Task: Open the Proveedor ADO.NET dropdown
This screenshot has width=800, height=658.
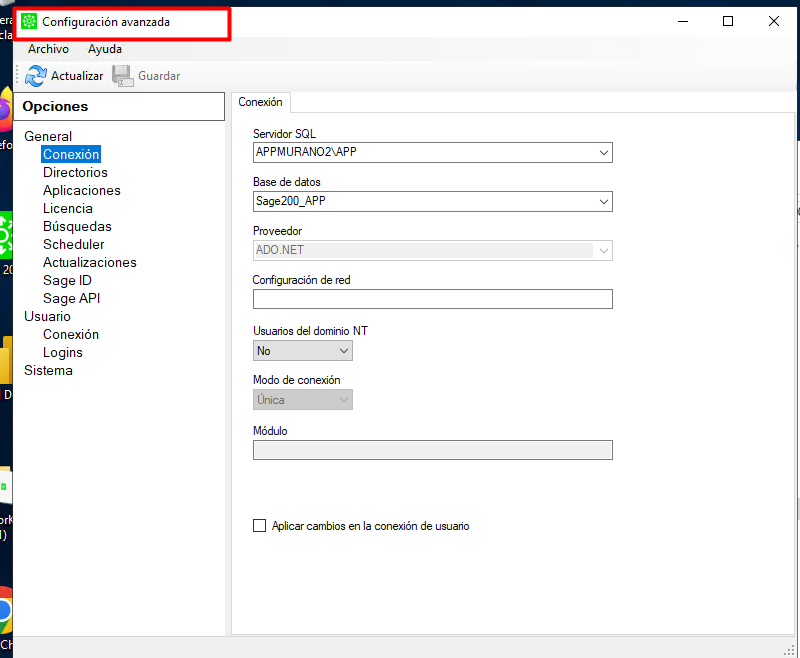Action: click(x=604, y=250)
